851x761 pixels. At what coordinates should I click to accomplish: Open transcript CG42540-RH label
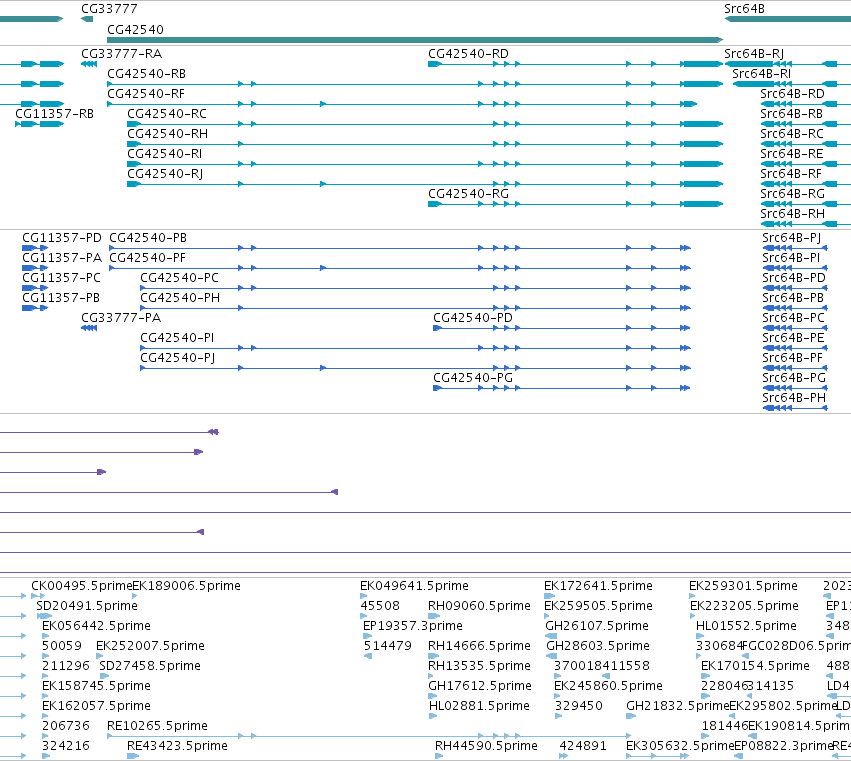(168, 134)
